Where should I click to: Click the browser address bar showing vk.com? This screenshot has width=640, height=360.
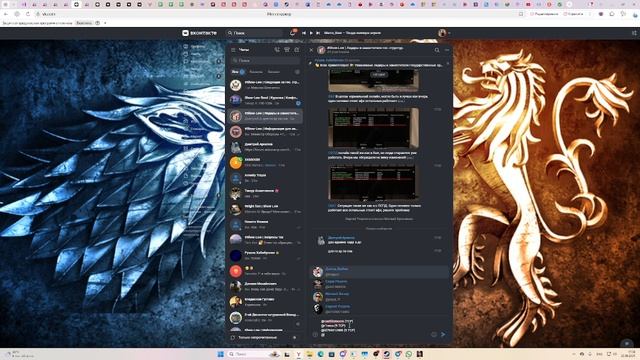click(x=278, y=14)
